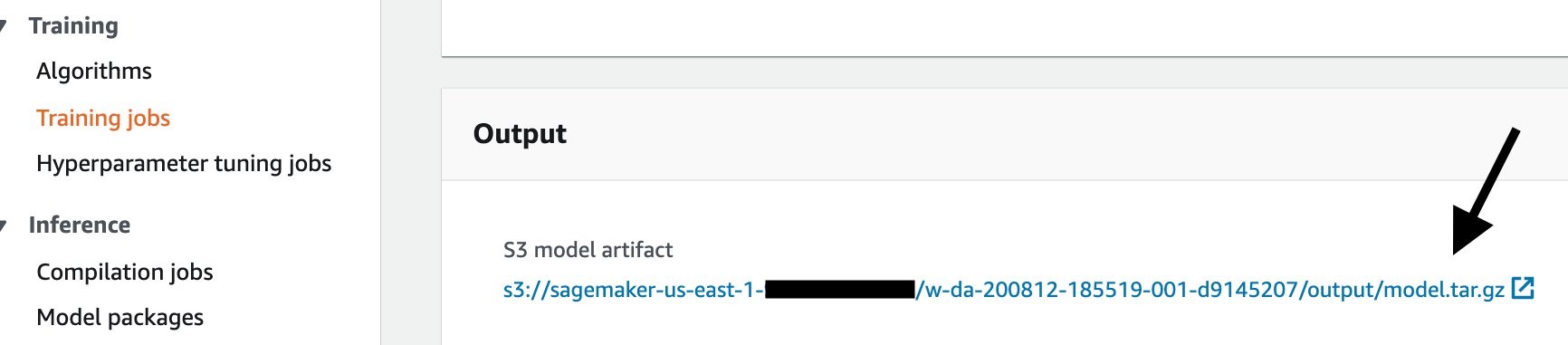The height and width of the screenshot is (345, 1568).
Task: Go to Hyperparameter tuning jobs
Action: point(184,164)
